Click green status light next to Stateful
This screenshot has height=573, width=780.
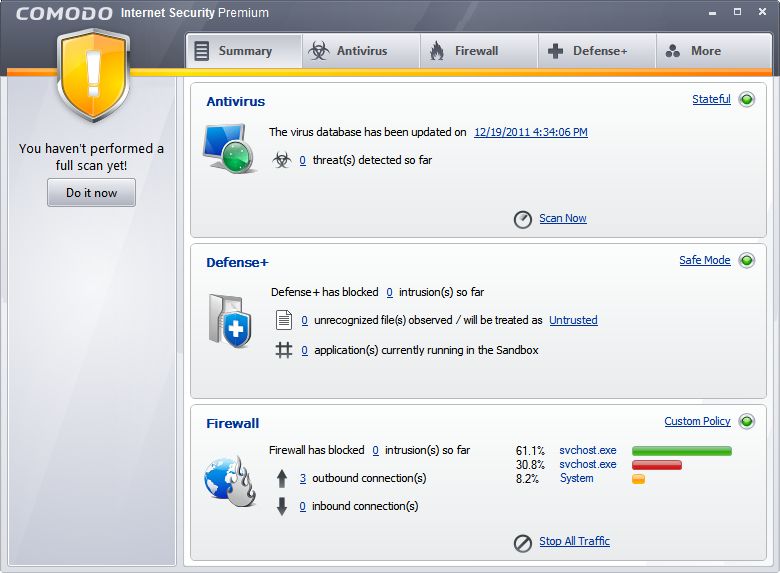[x=746, y=99]
